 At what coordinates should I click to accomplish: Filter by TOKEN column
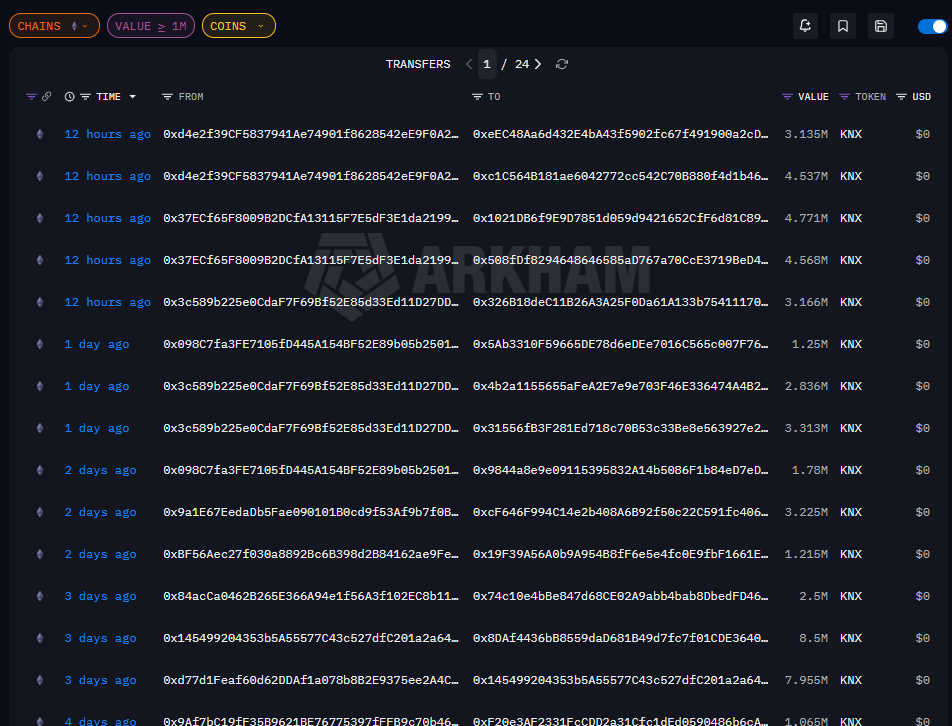pyautogui.click(x=845, y=97)
